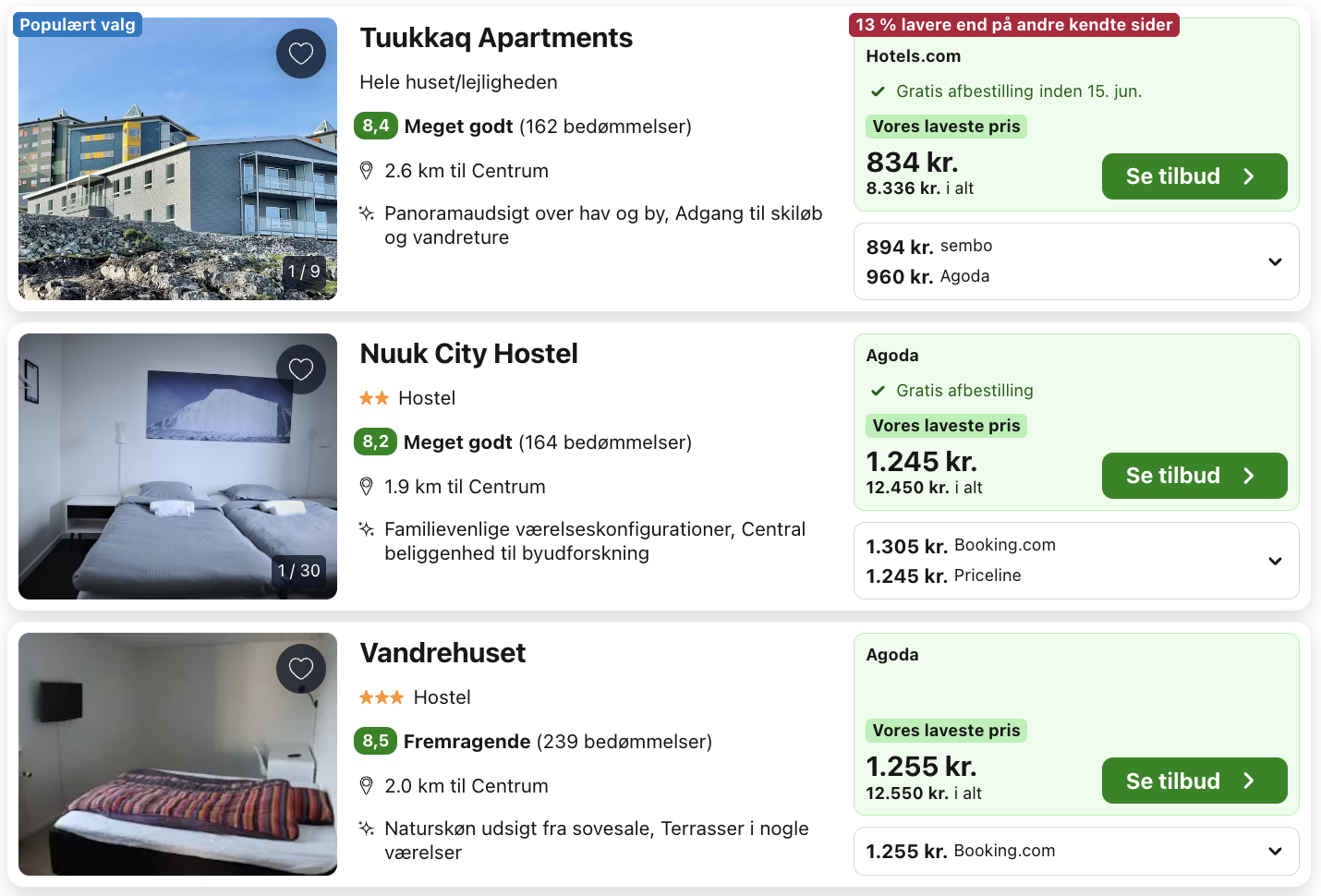Click location pin for Tuukkaq Apartments
The width and height of the screenshot is (1321, 896).
(367, 171)
